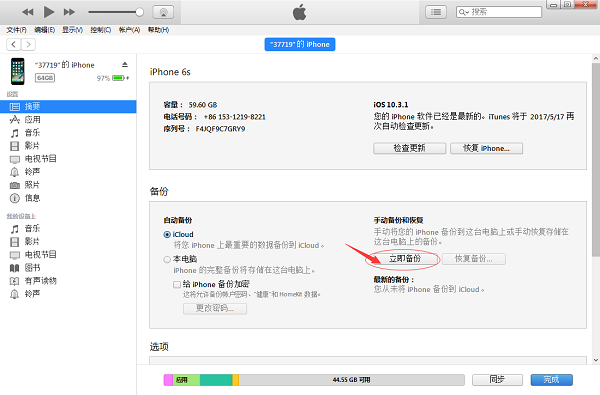Click the capacity value 59.60 GB
Image resolution: width=600 pixels, height=395 pixels.
(203, 105)
